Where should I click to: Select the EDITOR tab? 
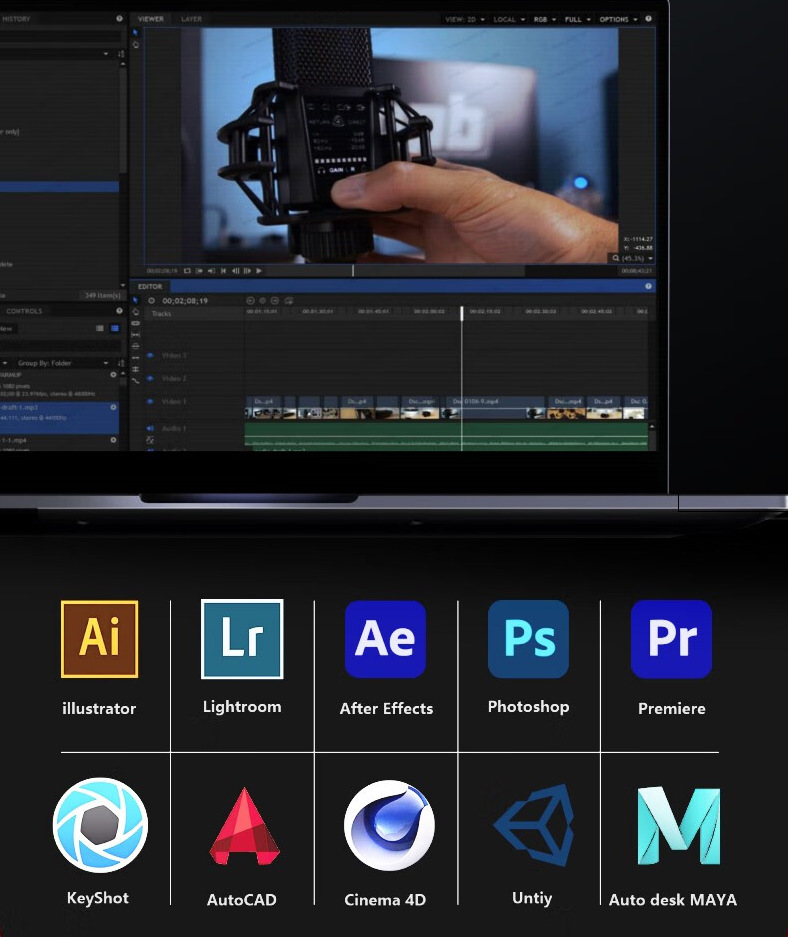click(150, 287)
